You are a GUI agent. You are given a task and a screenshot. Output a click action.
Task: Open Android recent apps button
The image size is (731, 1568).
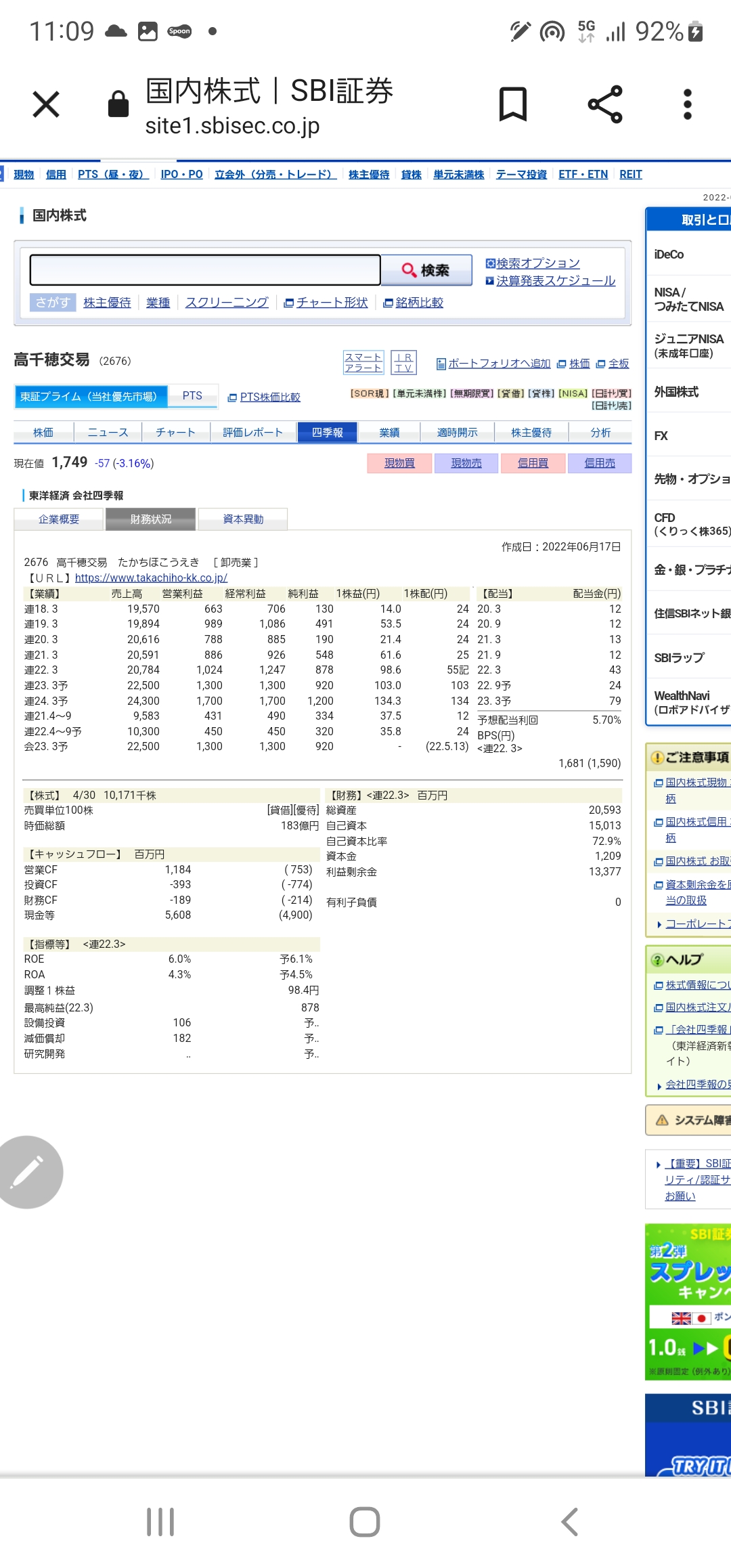point(160,1522)
